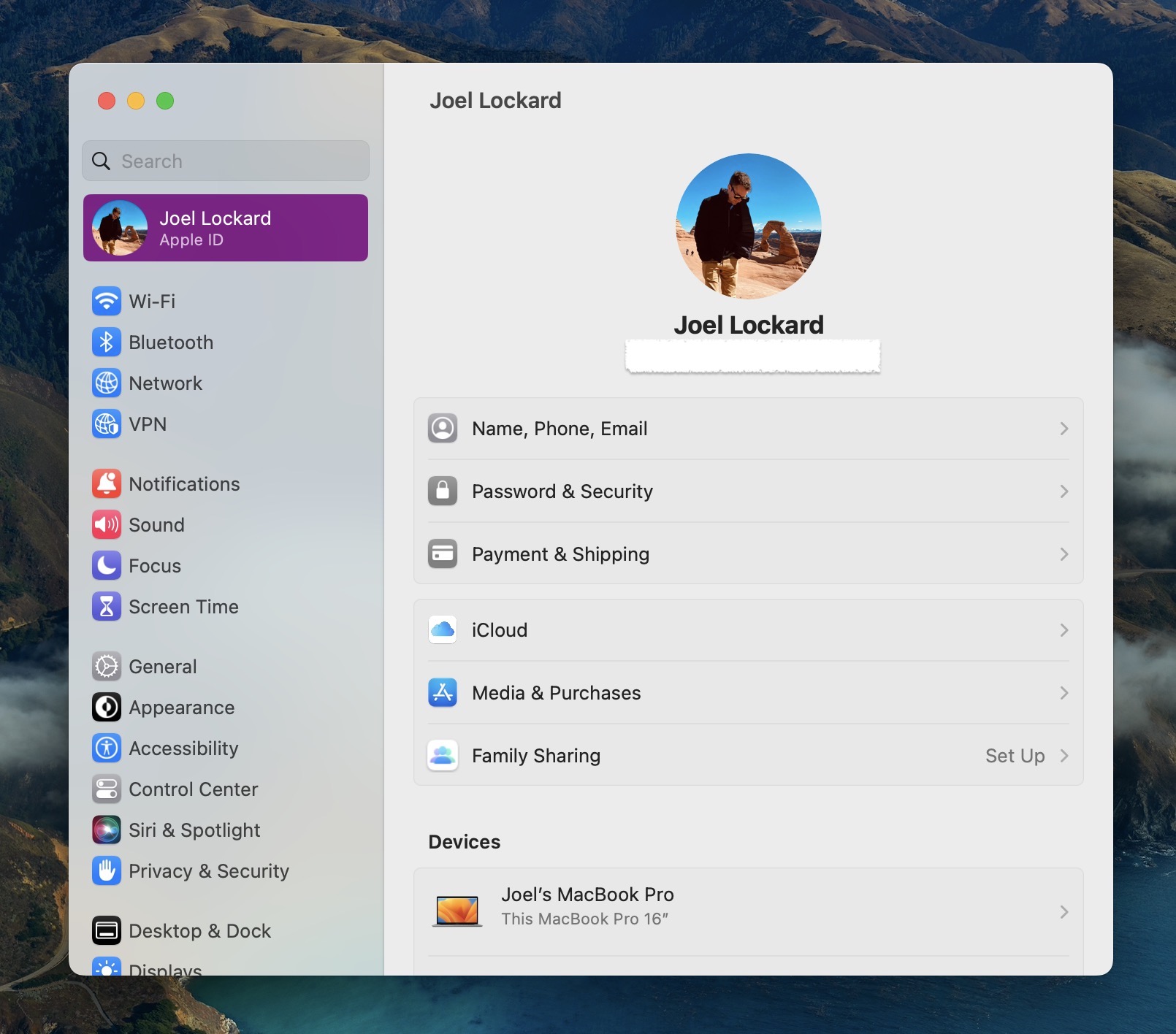Select the General gear icon
Viewport: 1176px width, 1034px height.
(107, 666)
